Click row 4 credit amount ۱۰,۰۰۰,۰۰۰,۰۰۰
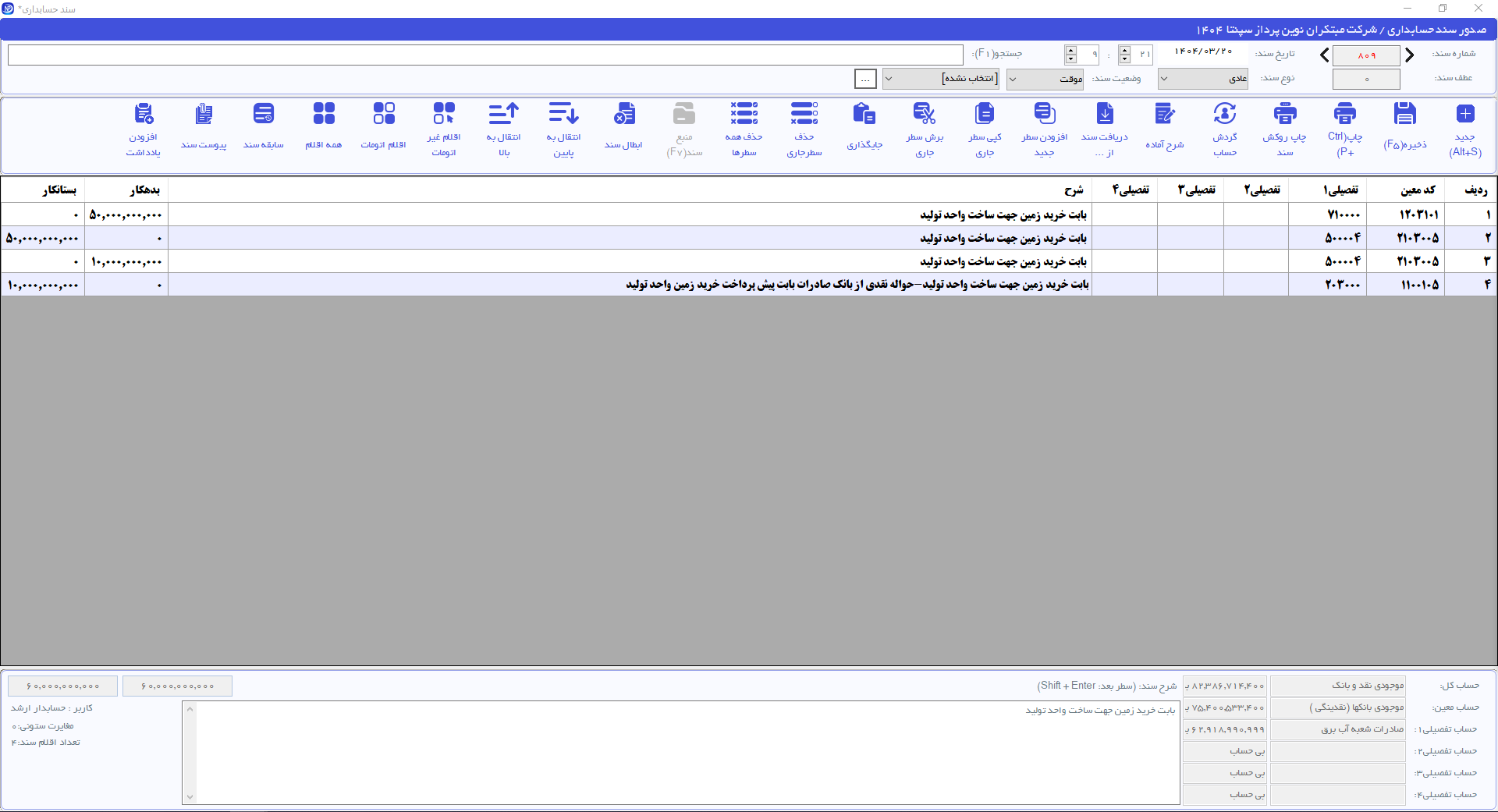This screenshot has width=1498, height=812. click(43, 285)
